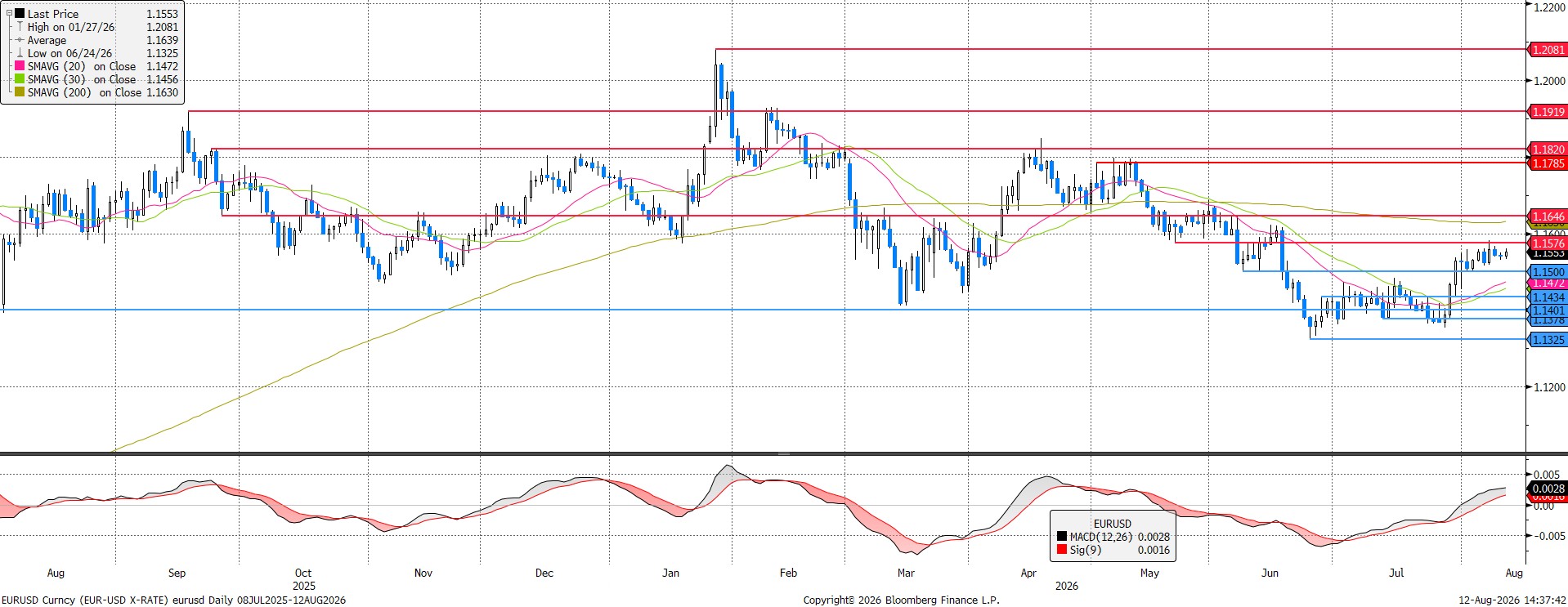The height and width of the screenshot is (607, 1568).
Task: Click the 1.2000 y-axis tick label
Action: click(1549, 81)
